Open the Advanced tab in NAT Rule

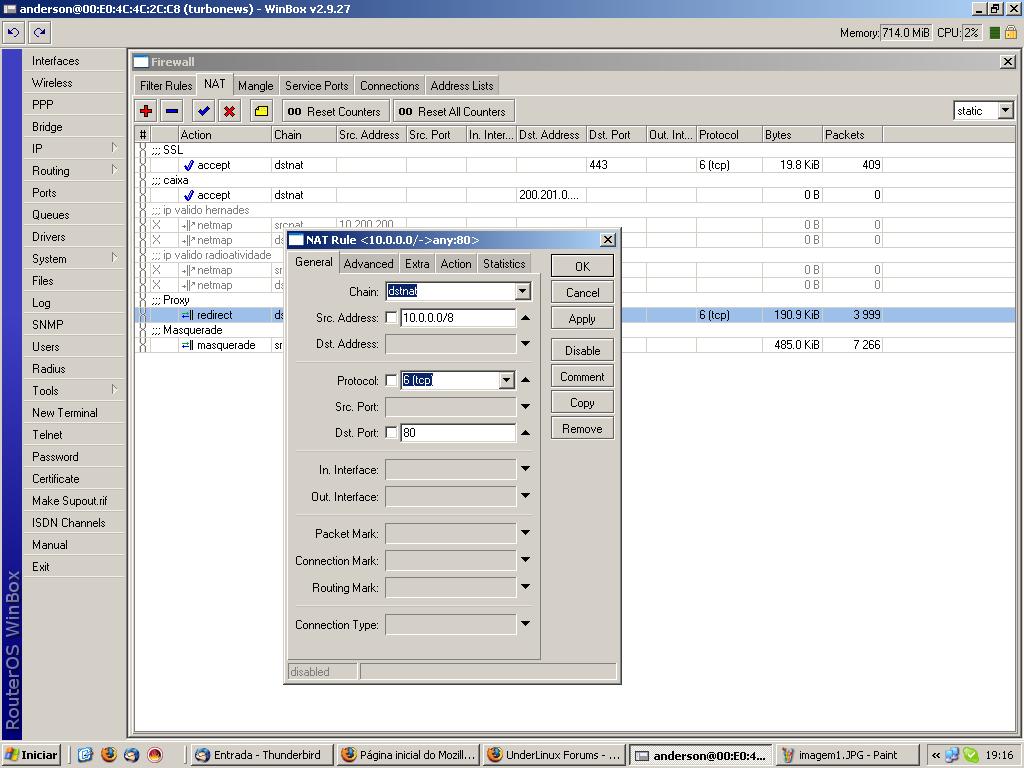pos(368,264)
